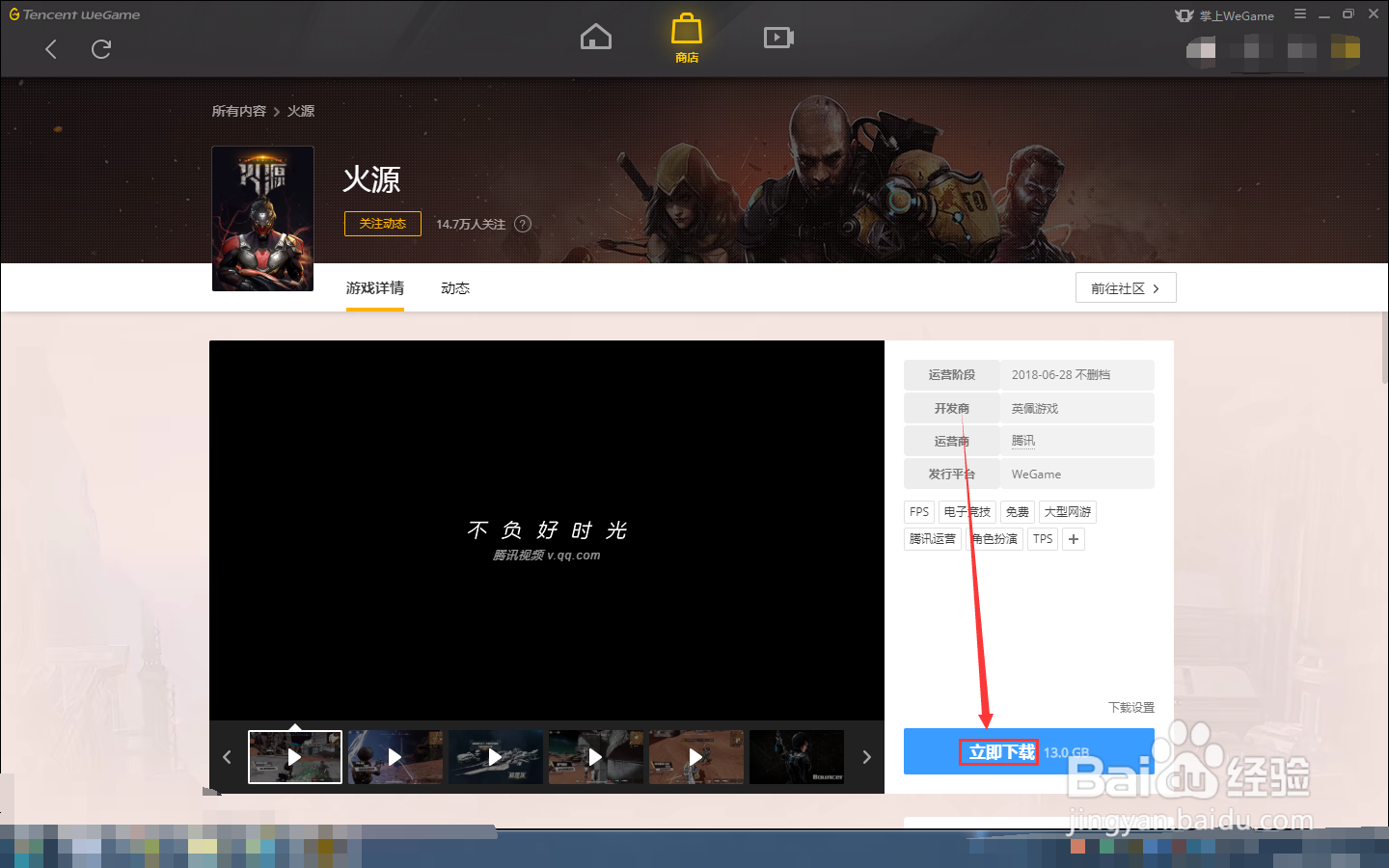
Task: Select the 角色扮演 tag
Action: pos(994,539)
